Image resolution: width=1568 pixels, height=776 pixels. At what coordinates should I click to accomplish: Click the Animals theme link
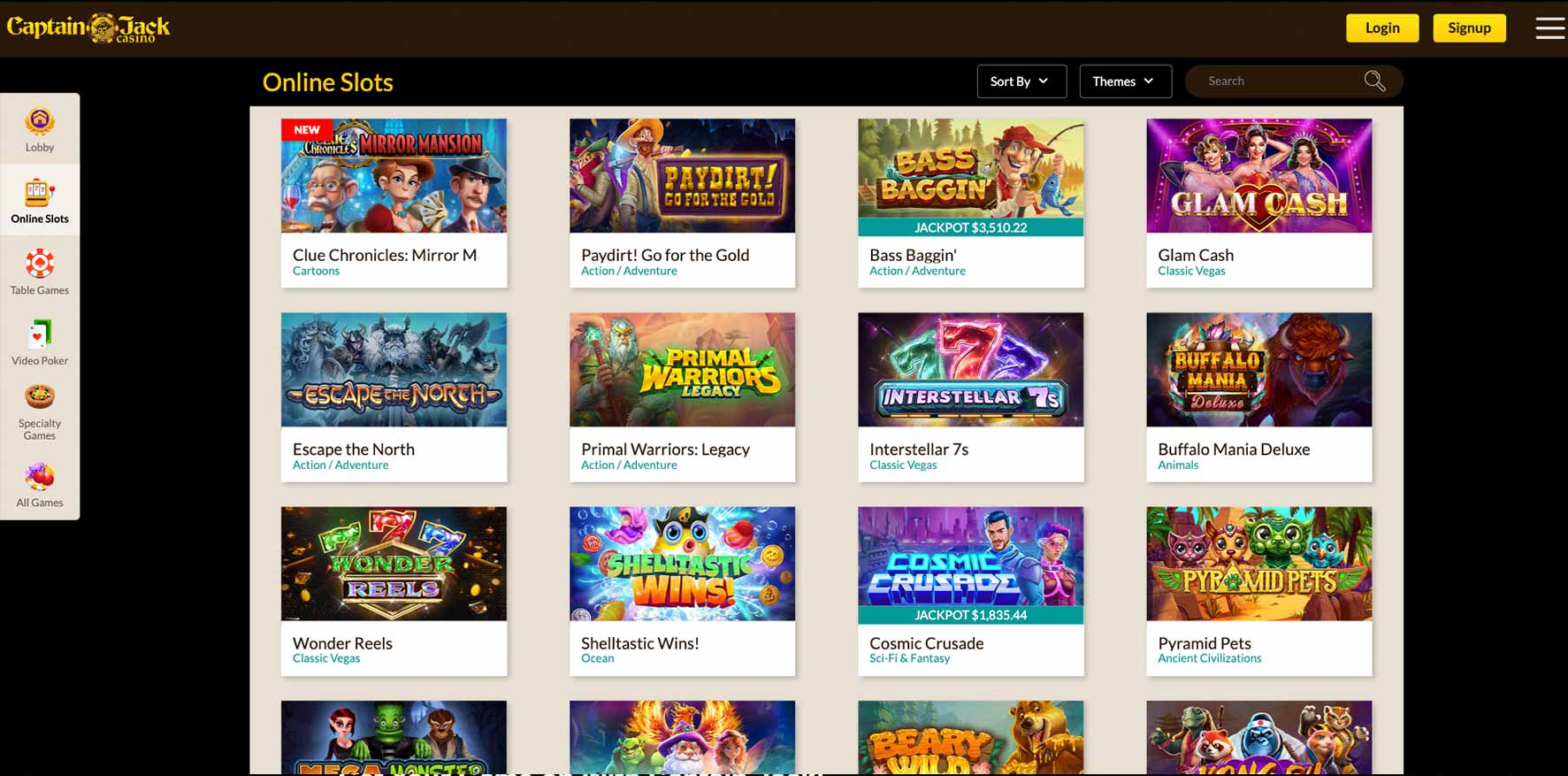coord(1178,465)
